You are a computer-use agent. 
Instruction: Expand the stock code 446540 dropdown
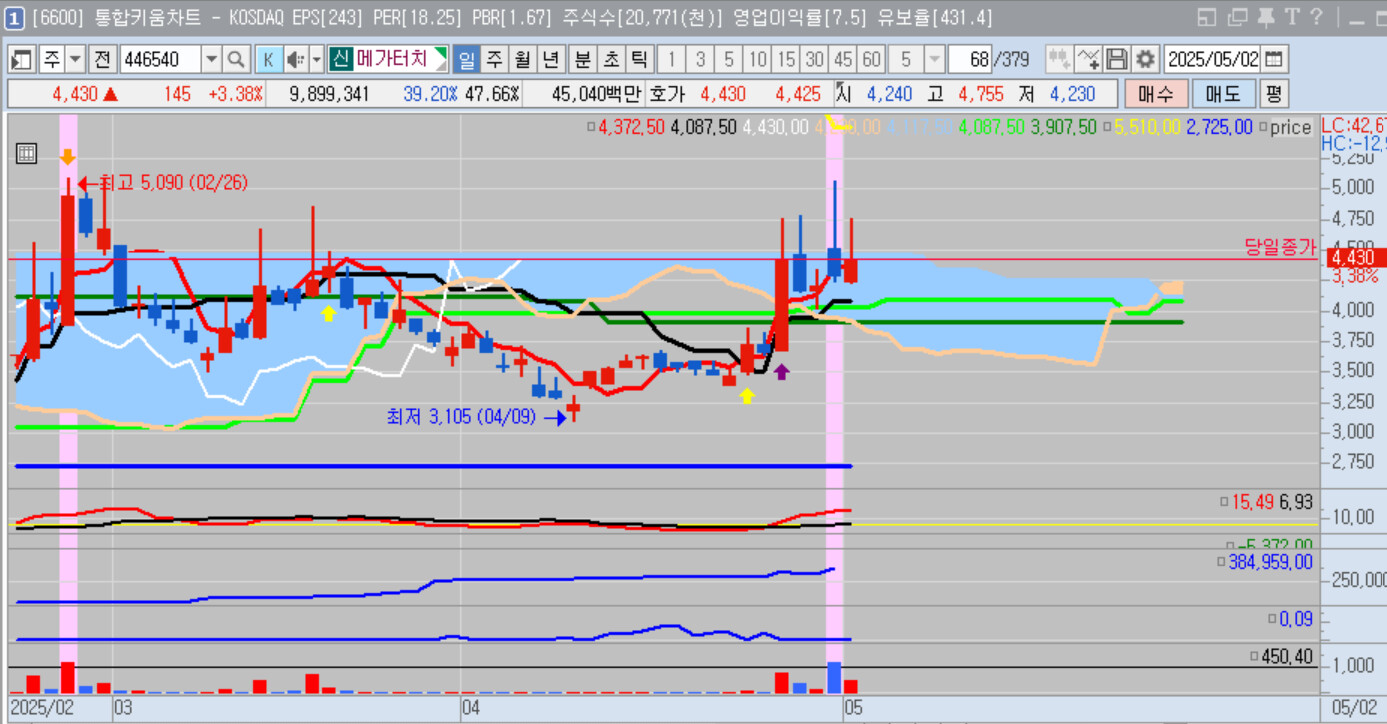click(x=211, y=60)
